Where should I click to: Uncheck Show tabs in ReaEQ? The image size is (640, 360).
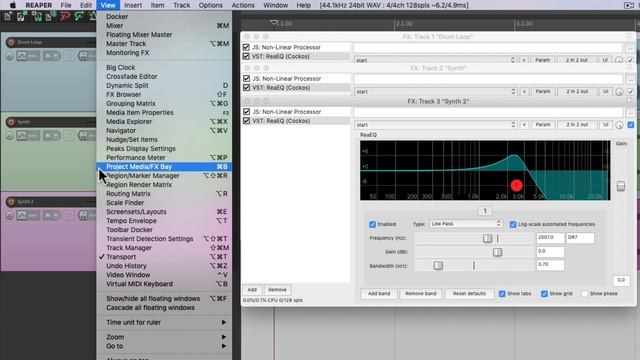[502, 293]
